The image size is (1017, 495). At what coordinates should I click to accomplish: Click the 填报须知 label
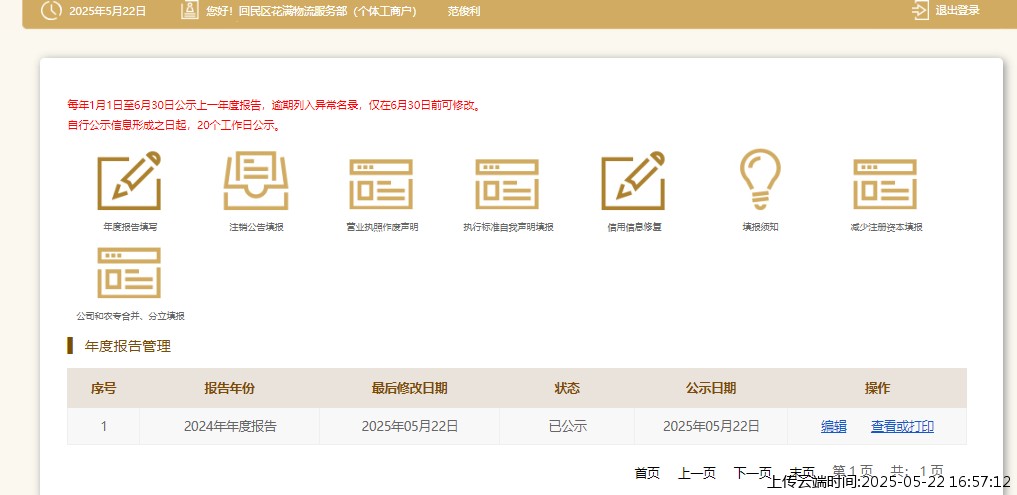[x=760, y=227]
